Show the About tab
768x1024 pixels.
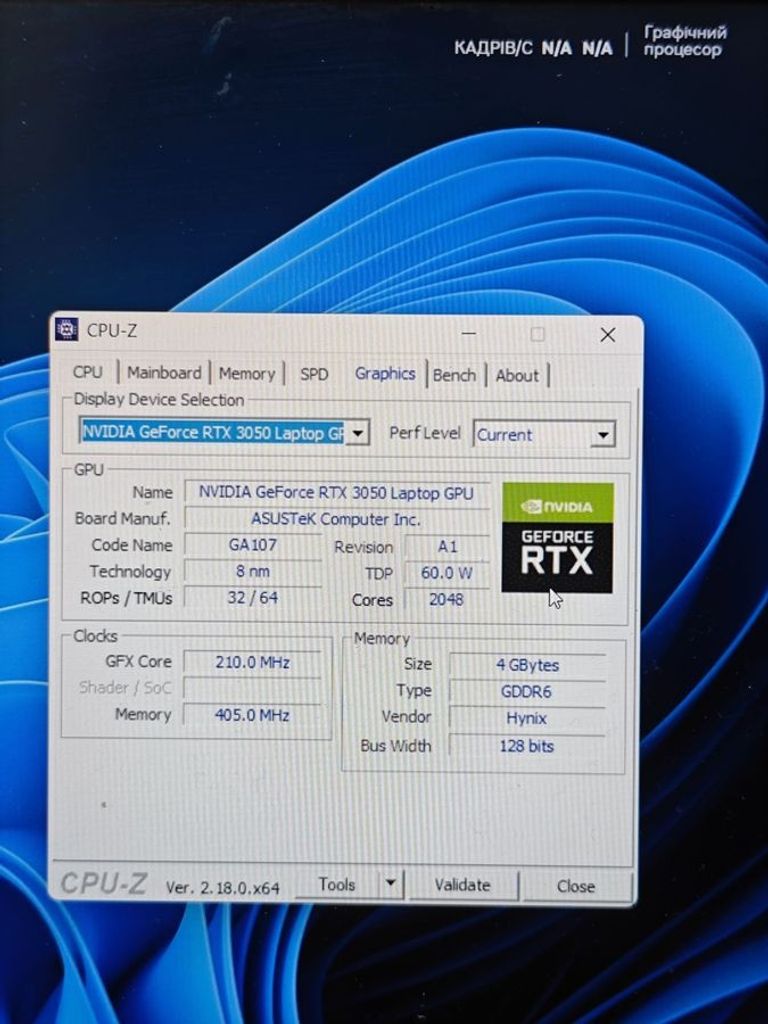click(x=517, y=376)
